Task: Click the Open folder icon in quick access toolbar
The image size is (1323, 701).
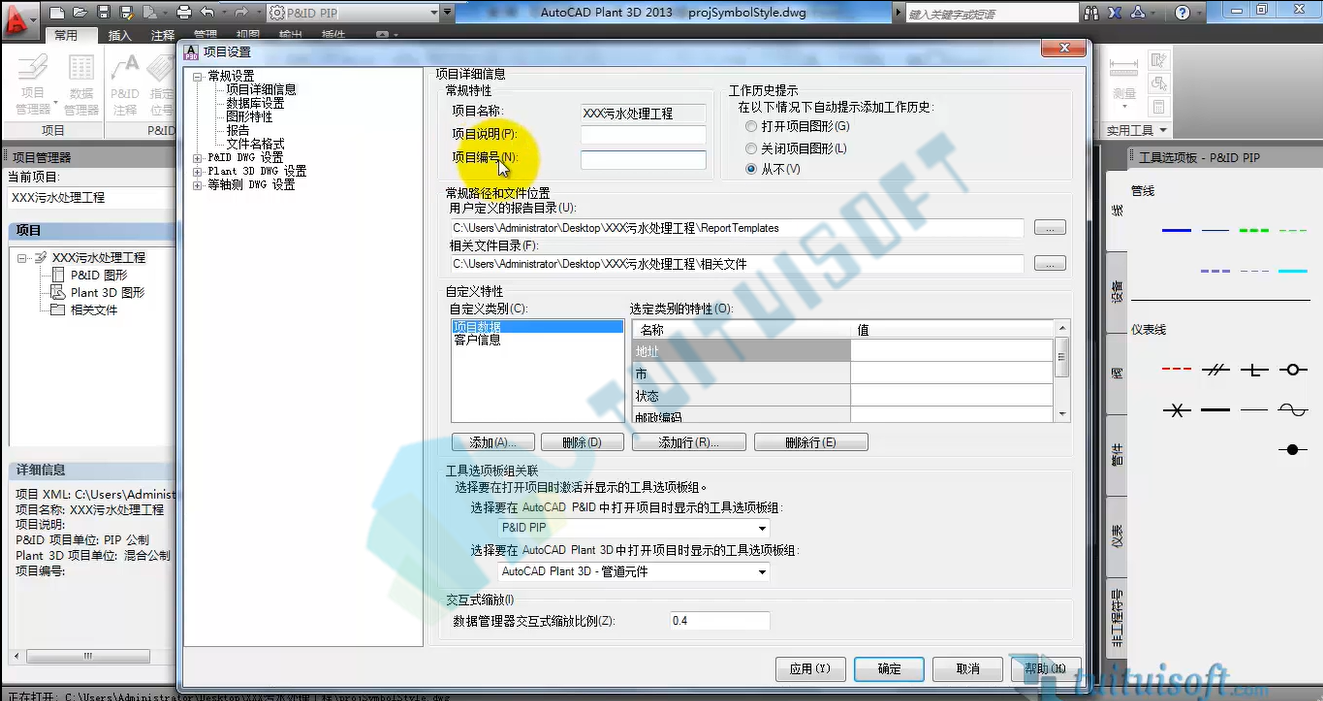Action: 80,13
